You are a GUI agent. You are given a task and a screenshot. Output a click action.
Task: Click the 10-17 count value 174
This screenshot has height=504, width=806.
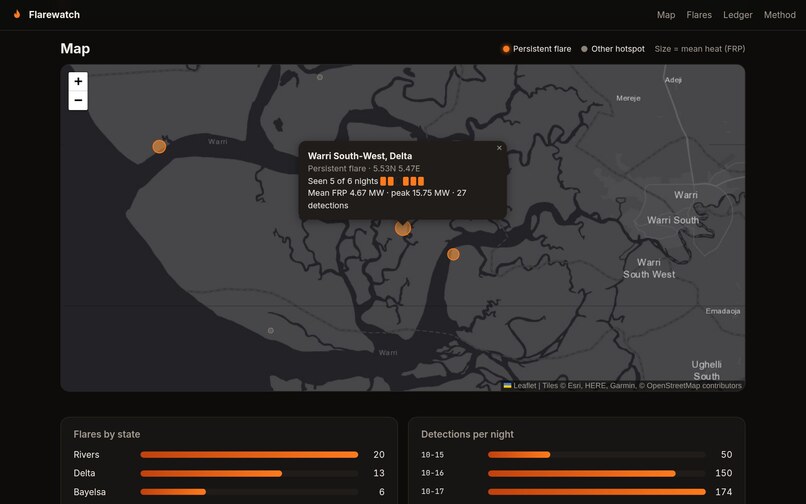click(x=724, y=492)
